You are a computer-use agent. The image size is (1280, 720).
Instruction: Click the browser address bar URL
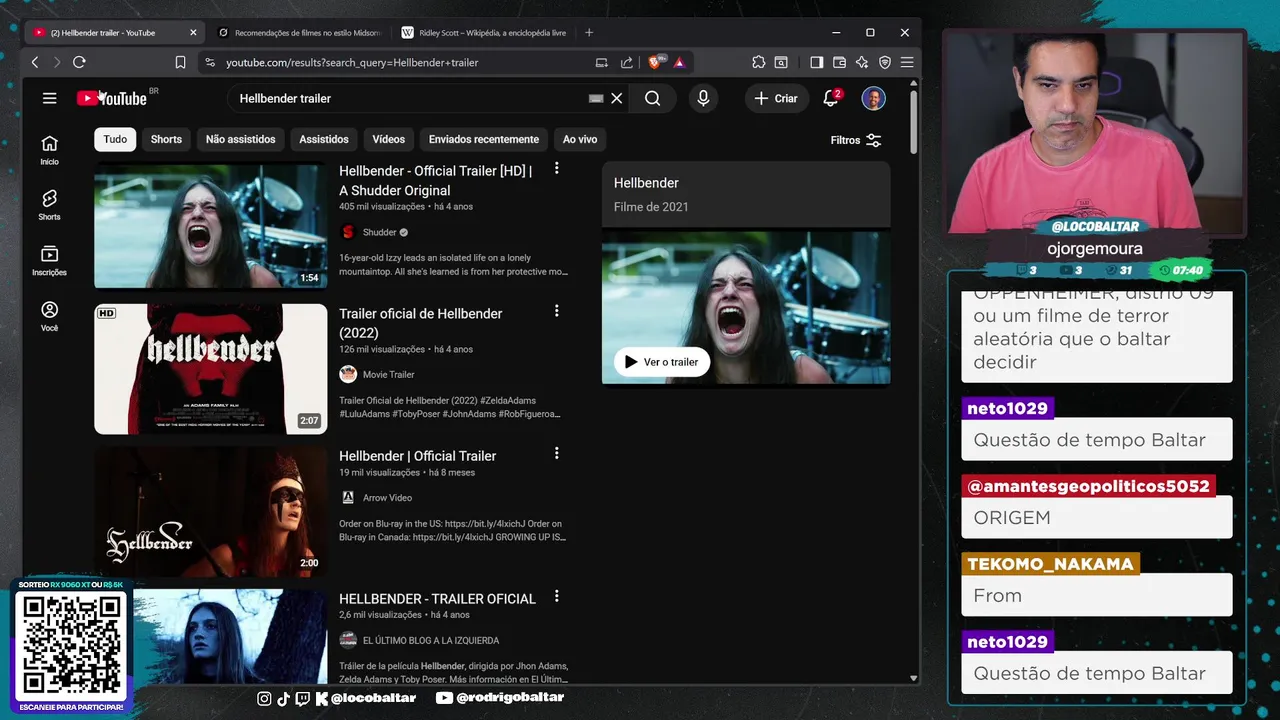click(x=352, y=62)
